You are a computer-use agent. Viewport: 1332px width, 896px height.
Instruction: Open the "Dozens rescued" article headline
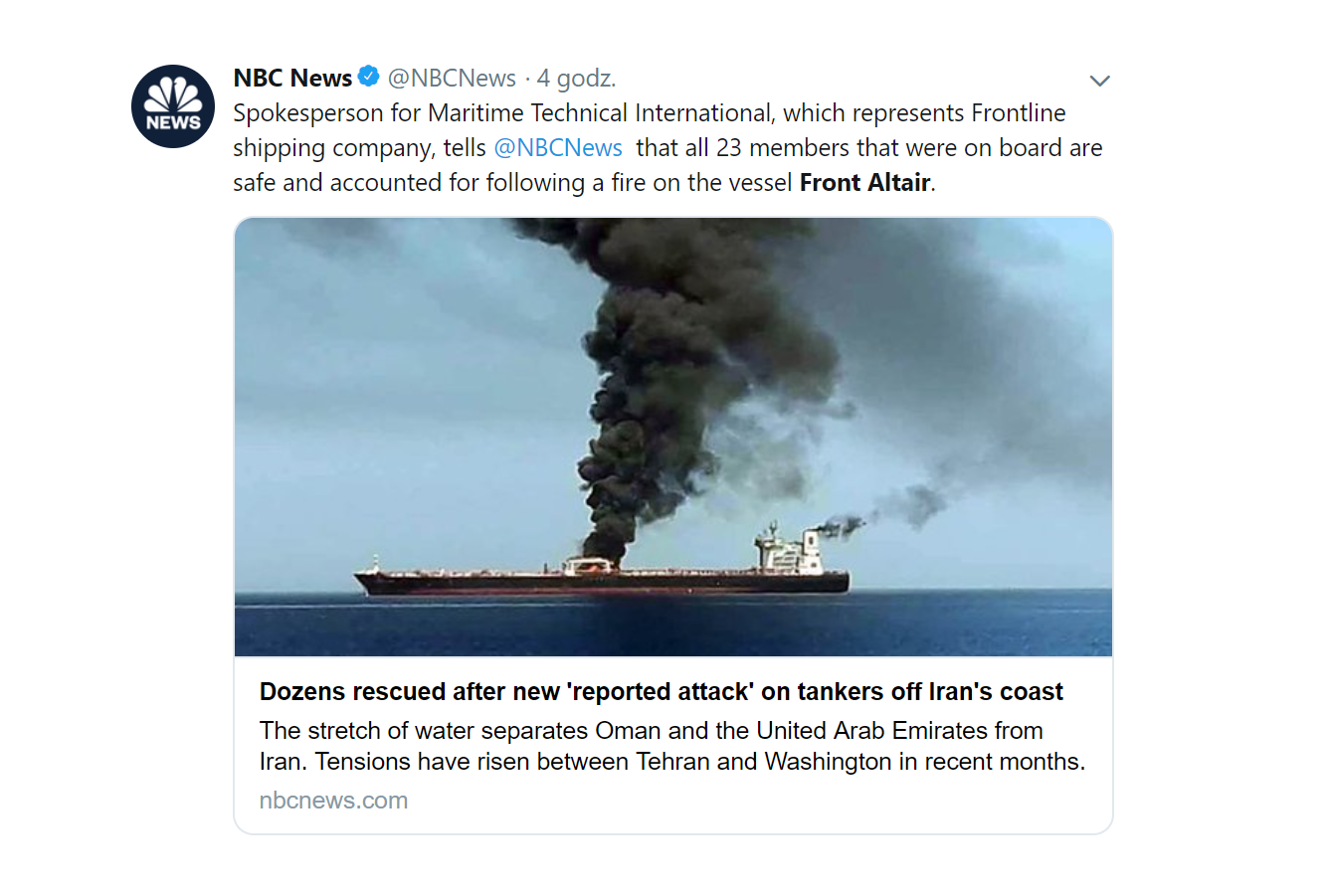point(661,692)
